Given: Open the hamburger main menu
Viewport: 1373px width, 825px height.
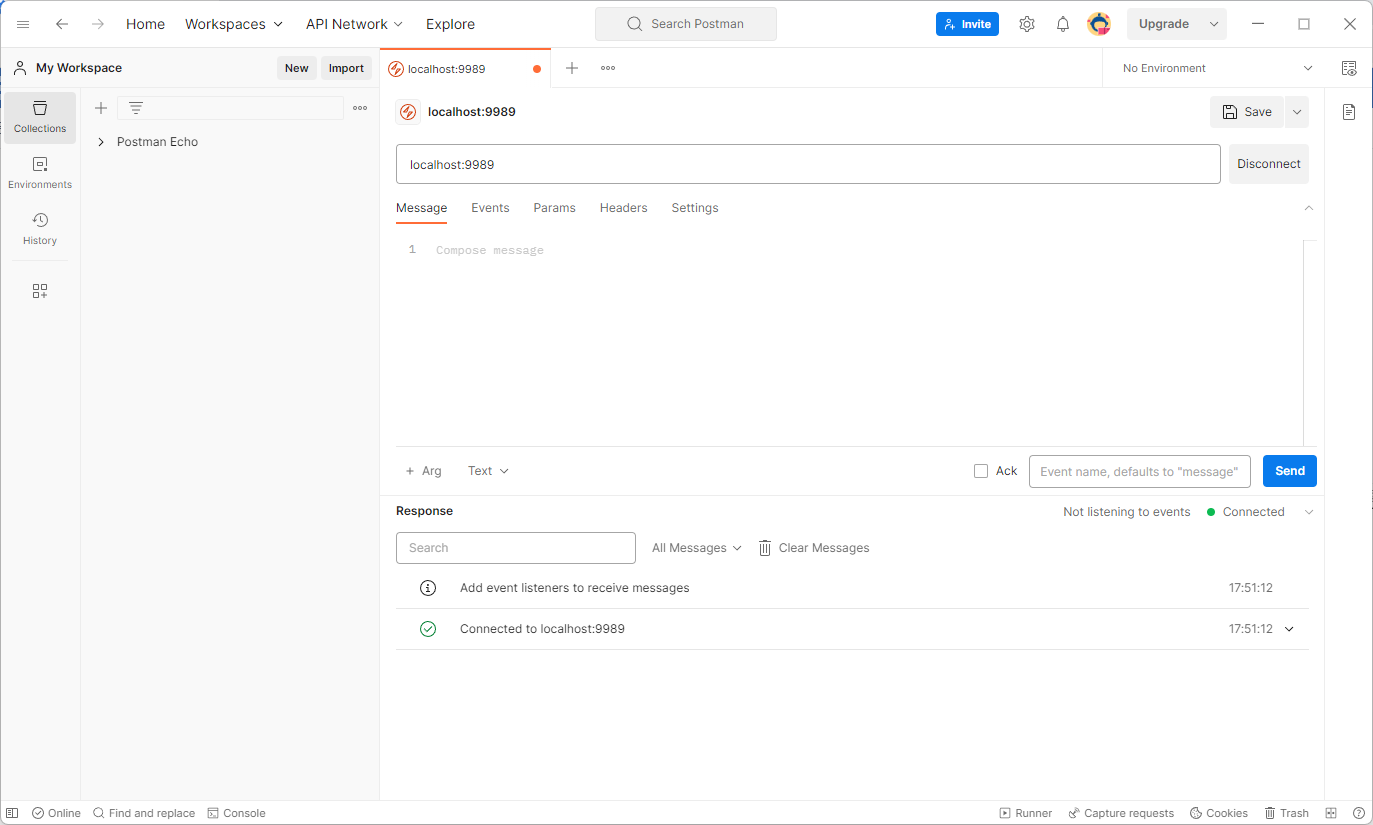Looking at the screenshot, I should point(23,24).
